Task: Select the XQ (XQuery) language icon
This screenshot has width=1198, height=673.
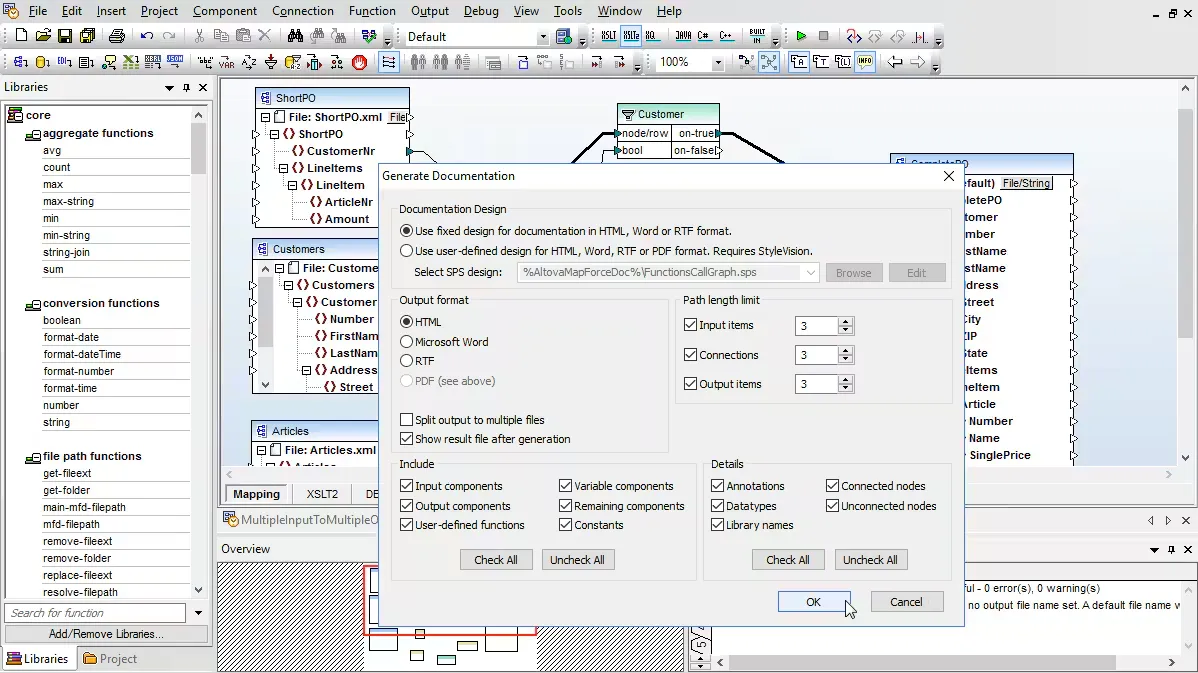Action: pos(651,36)
